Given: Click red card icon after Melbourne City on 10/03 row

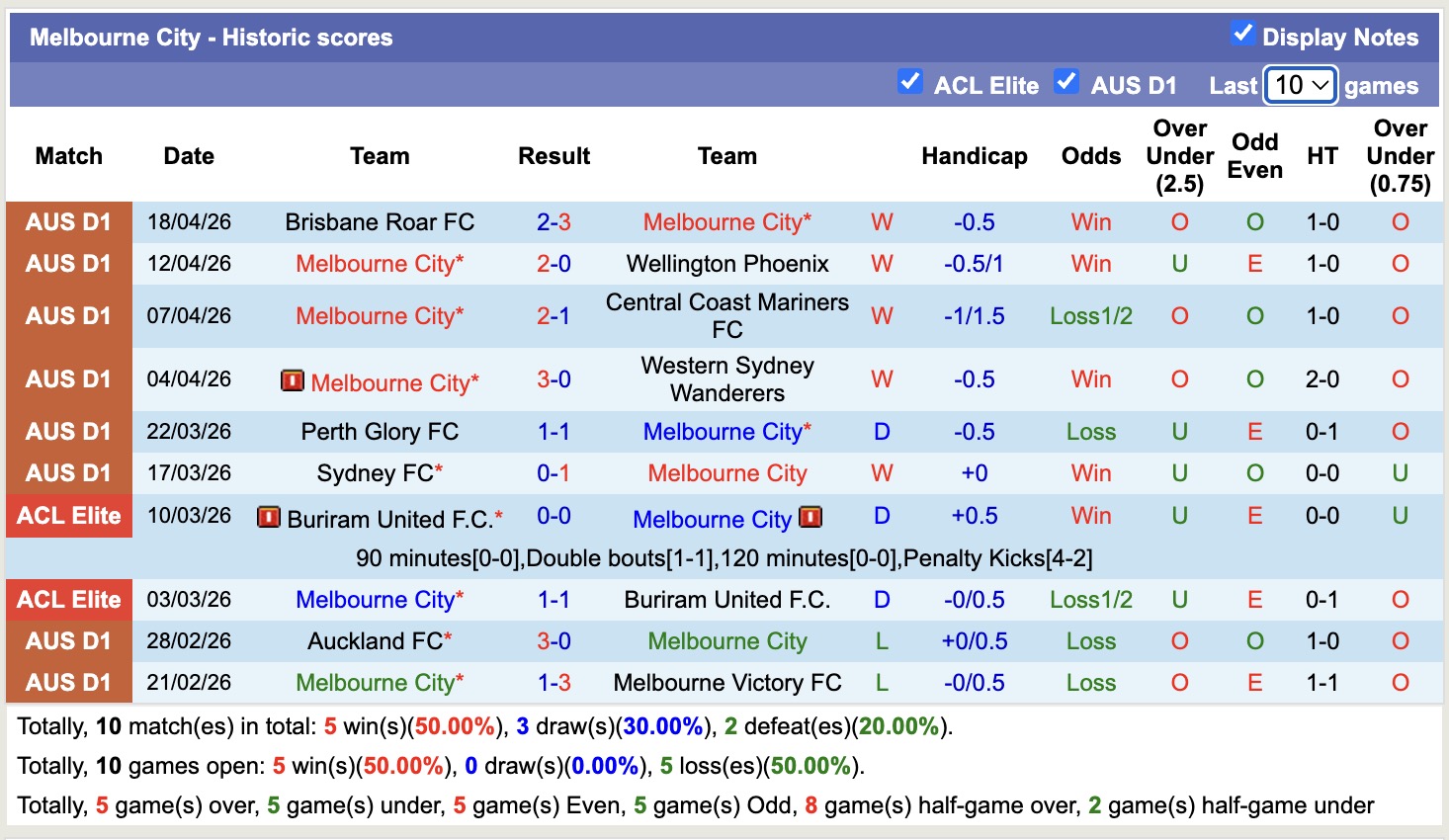Looking at the screenshot, I should click(810, 516).
